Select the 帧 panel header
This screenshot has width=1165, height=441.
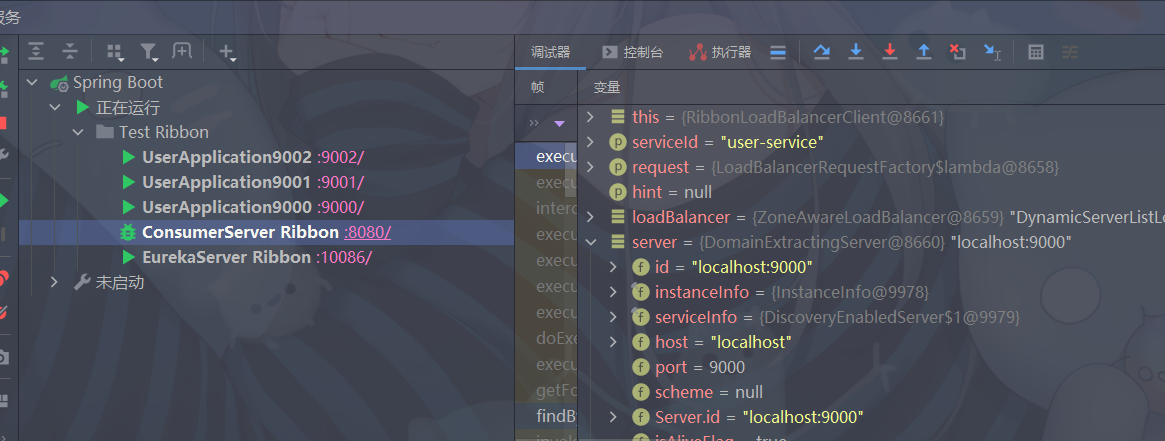click(x=537, y=87)
